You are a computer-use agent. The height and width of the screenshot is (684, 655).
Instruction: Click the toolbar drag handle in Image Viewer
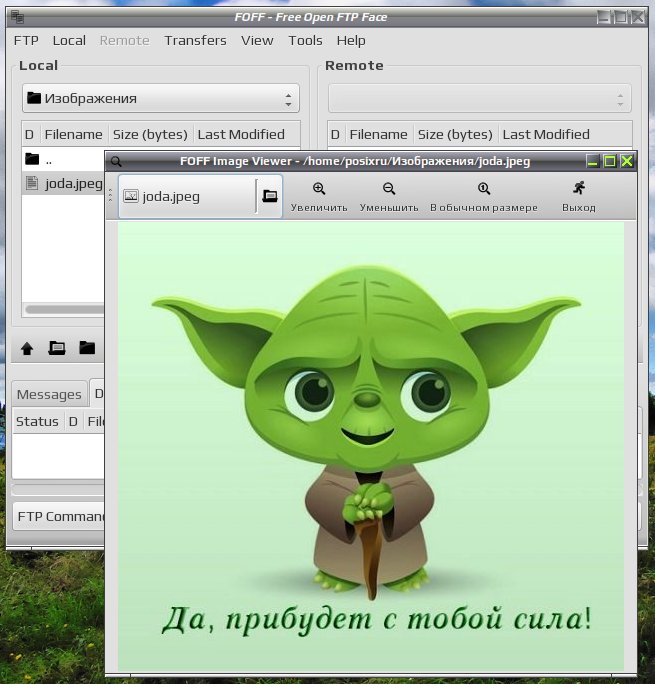click(x=110, y=195)
